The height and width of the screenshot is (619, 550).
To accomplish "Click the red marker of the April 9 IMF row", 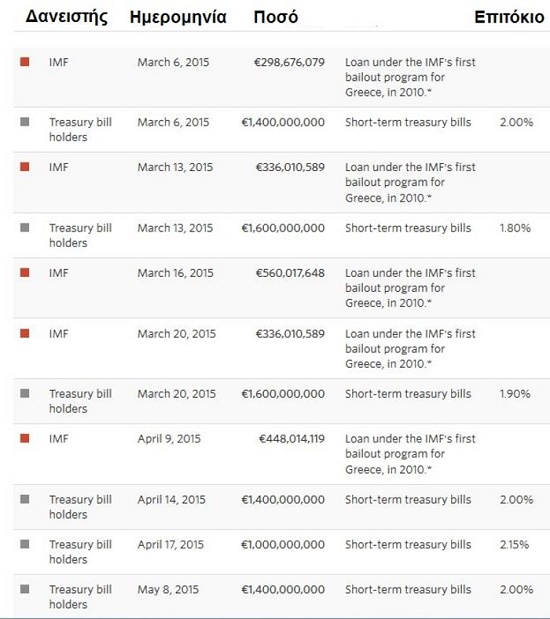I will 24,438.
